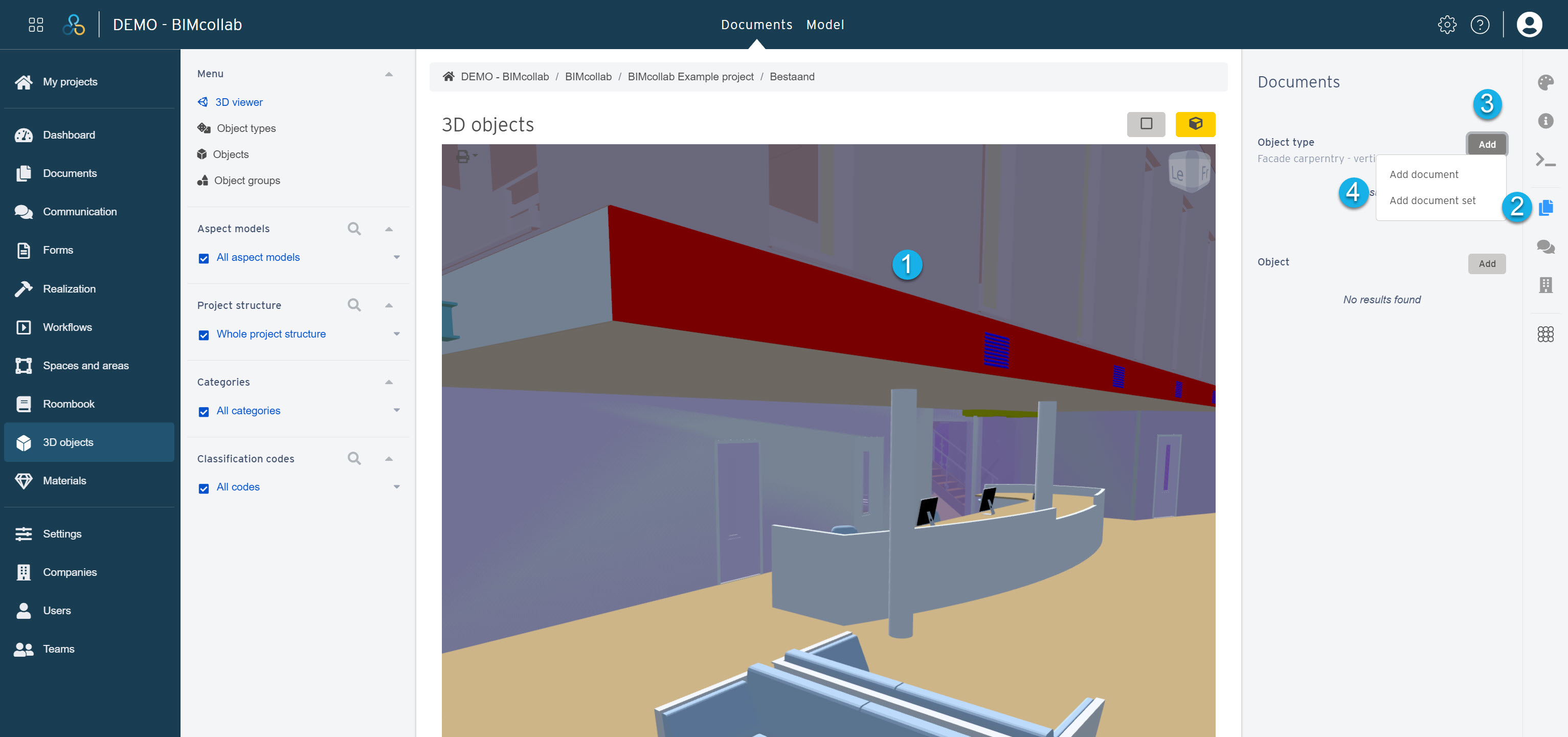Image resolution: width=1568 pixels, height=737 pixels.
Task: Open Object groups in Menu
Action: [x=239, y=181]
